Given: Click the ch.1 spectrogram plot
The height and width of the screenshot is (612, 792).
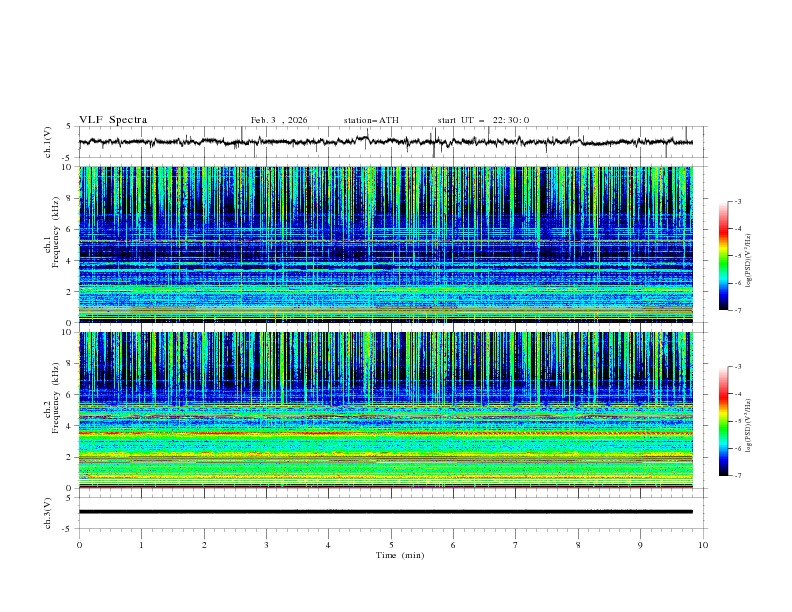Looking at the screenshot, I should coord(385,244).
